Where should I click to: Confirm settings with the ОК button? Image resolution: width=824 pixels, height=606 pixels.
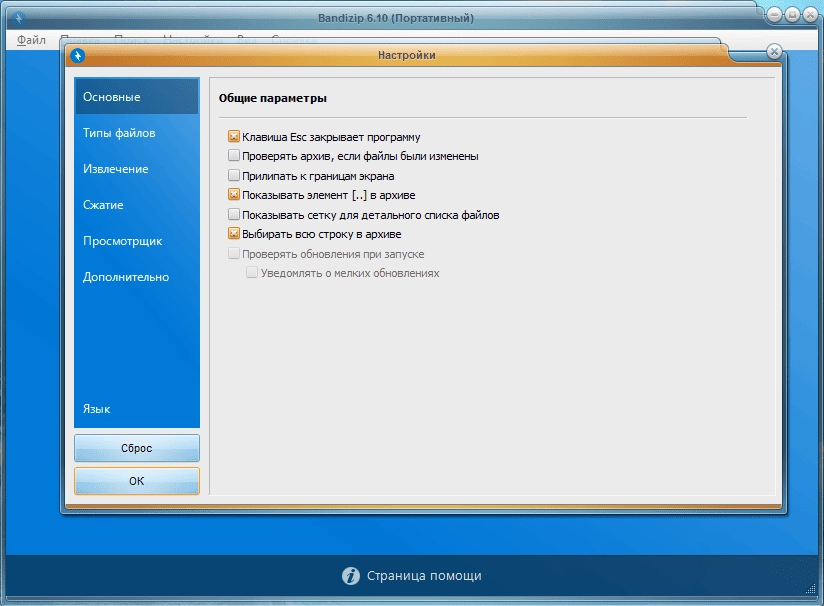[x=137, y=481]
